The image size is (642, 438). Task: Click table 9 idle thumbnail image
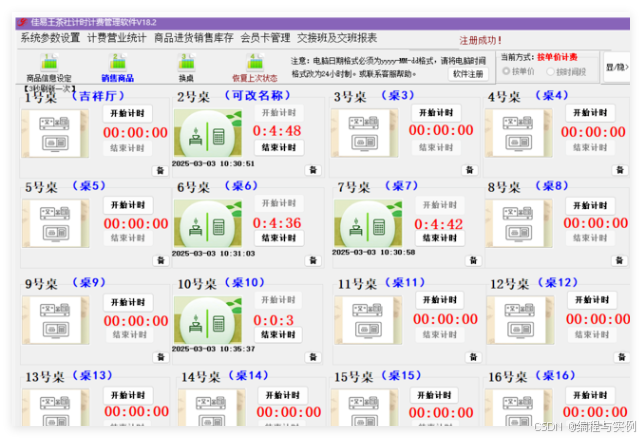tap(56, 320)
